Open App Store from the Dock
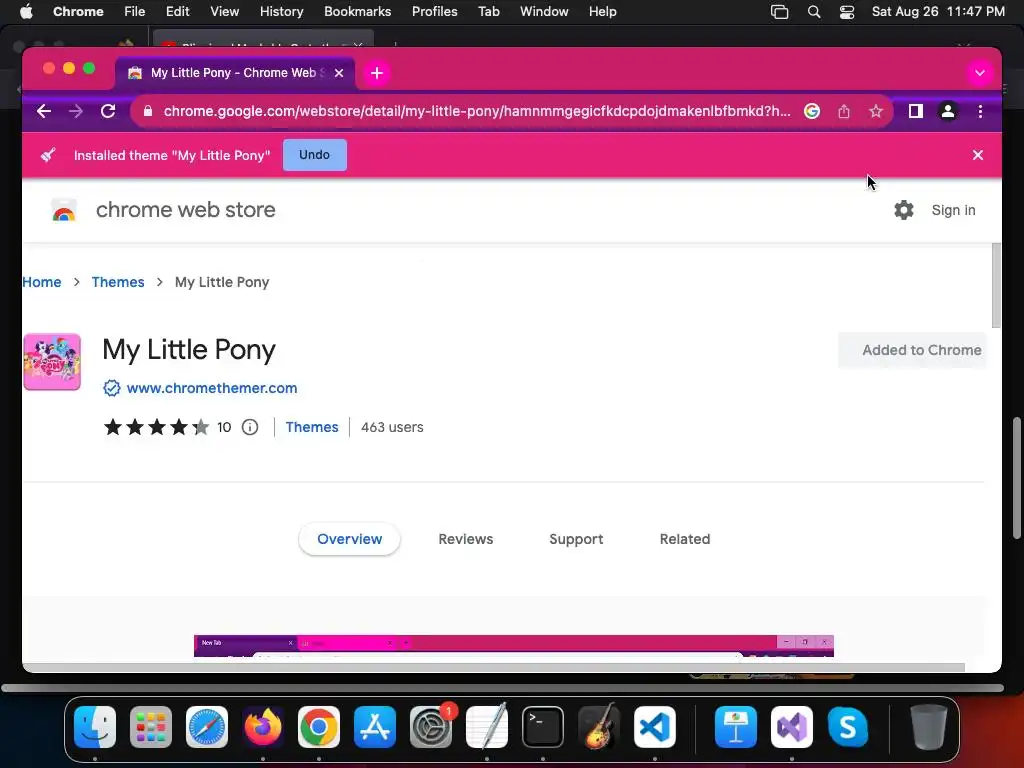This screenshot has height=768, width=1024. tap(375, 727)
